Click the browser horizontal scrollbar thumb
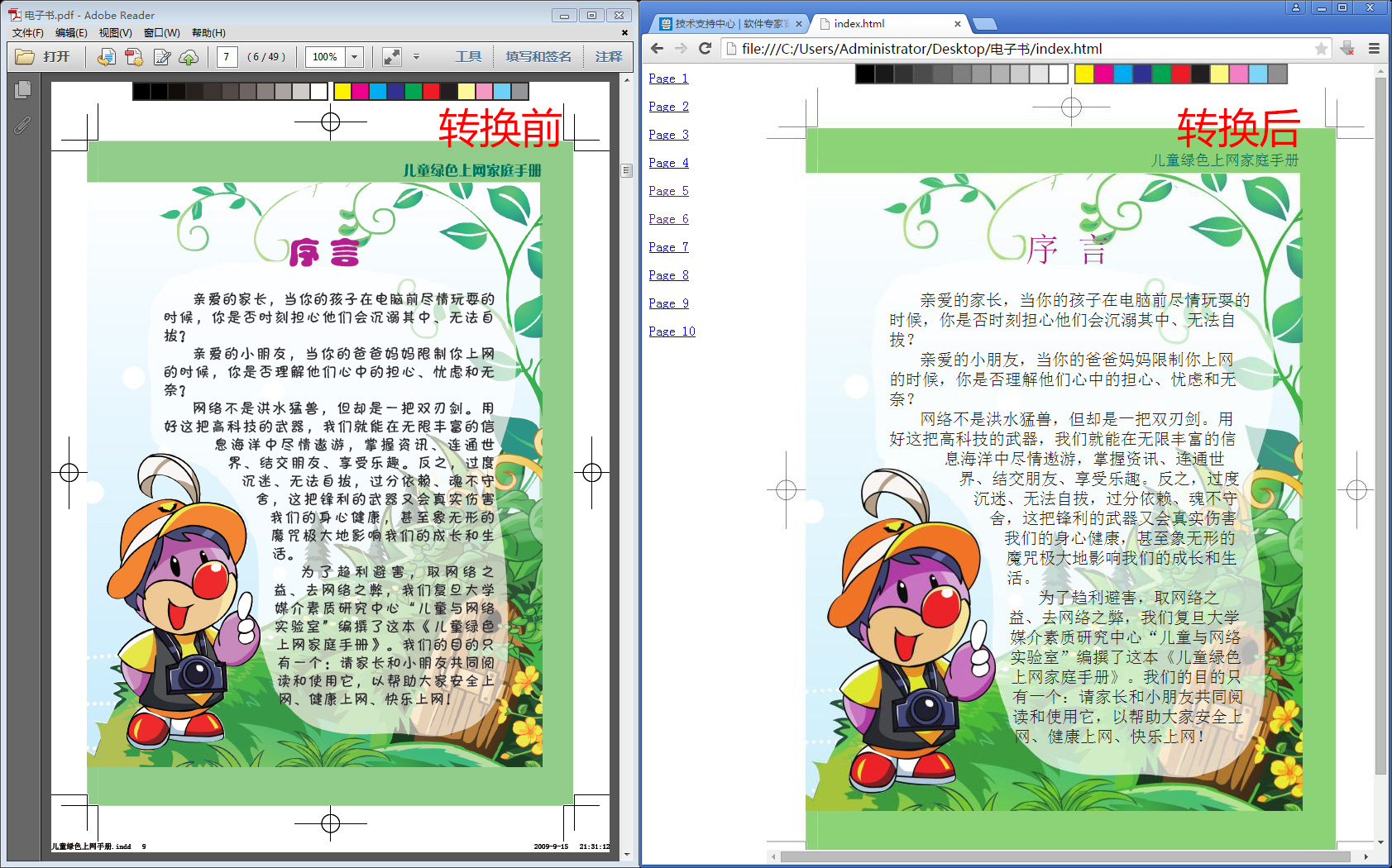This screenshot has height=868, width=1392. click(1065, 856)
